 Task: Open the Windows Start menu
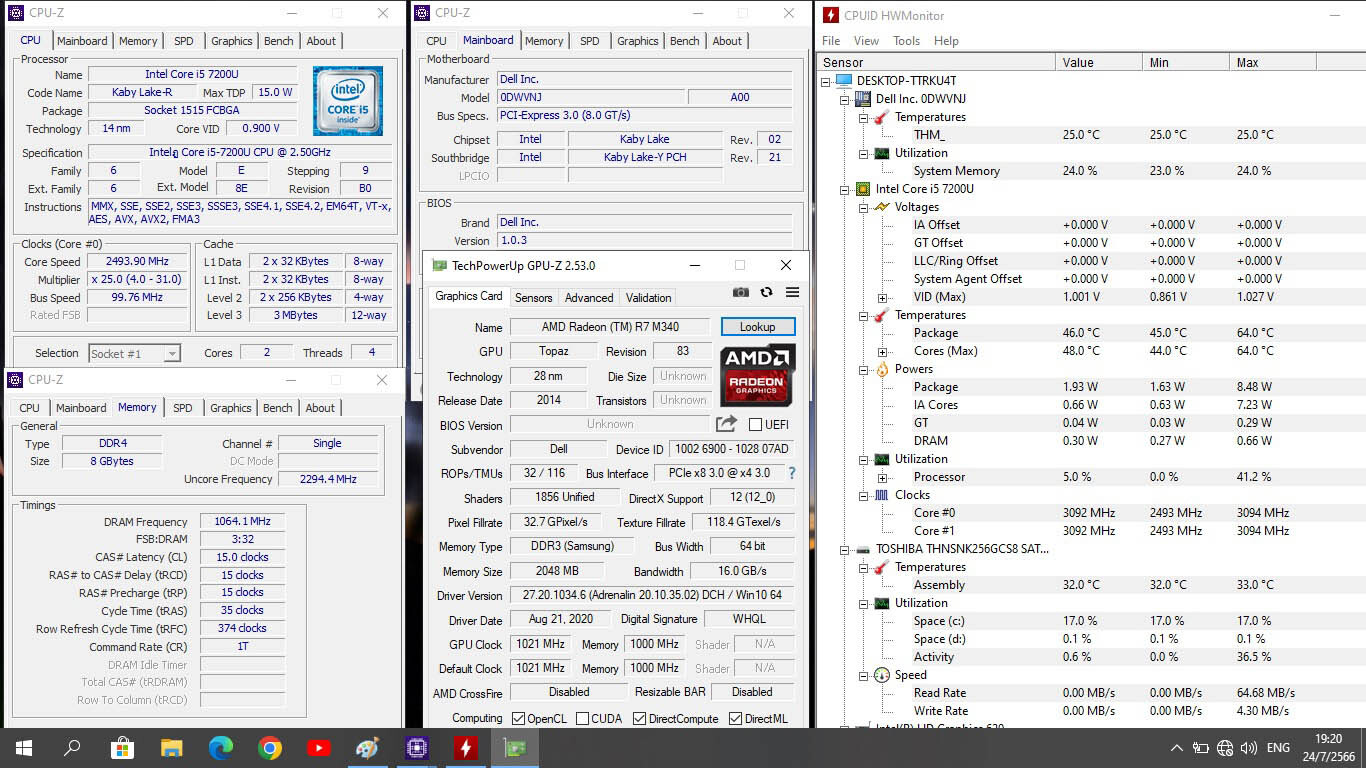pyautogui.click(x=24, y=747)
